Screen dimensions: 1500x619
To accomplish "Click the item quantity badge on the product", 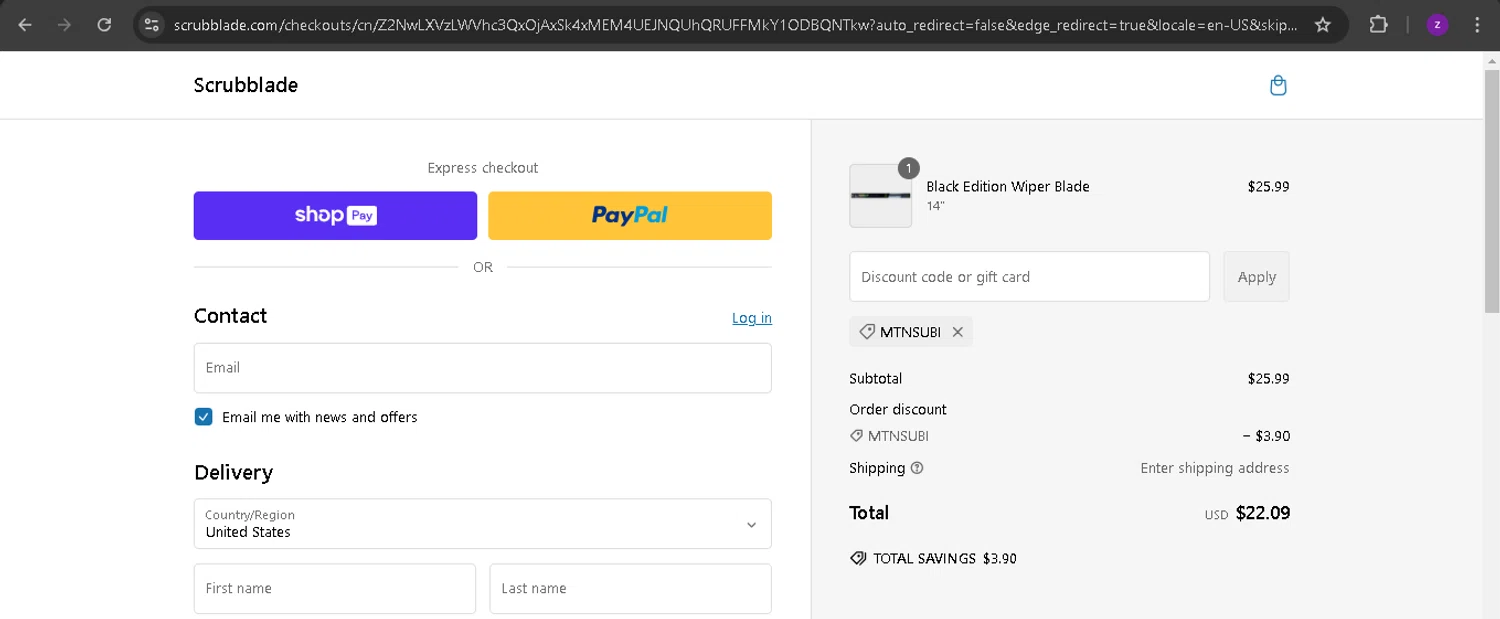I will tap(908, 168).
